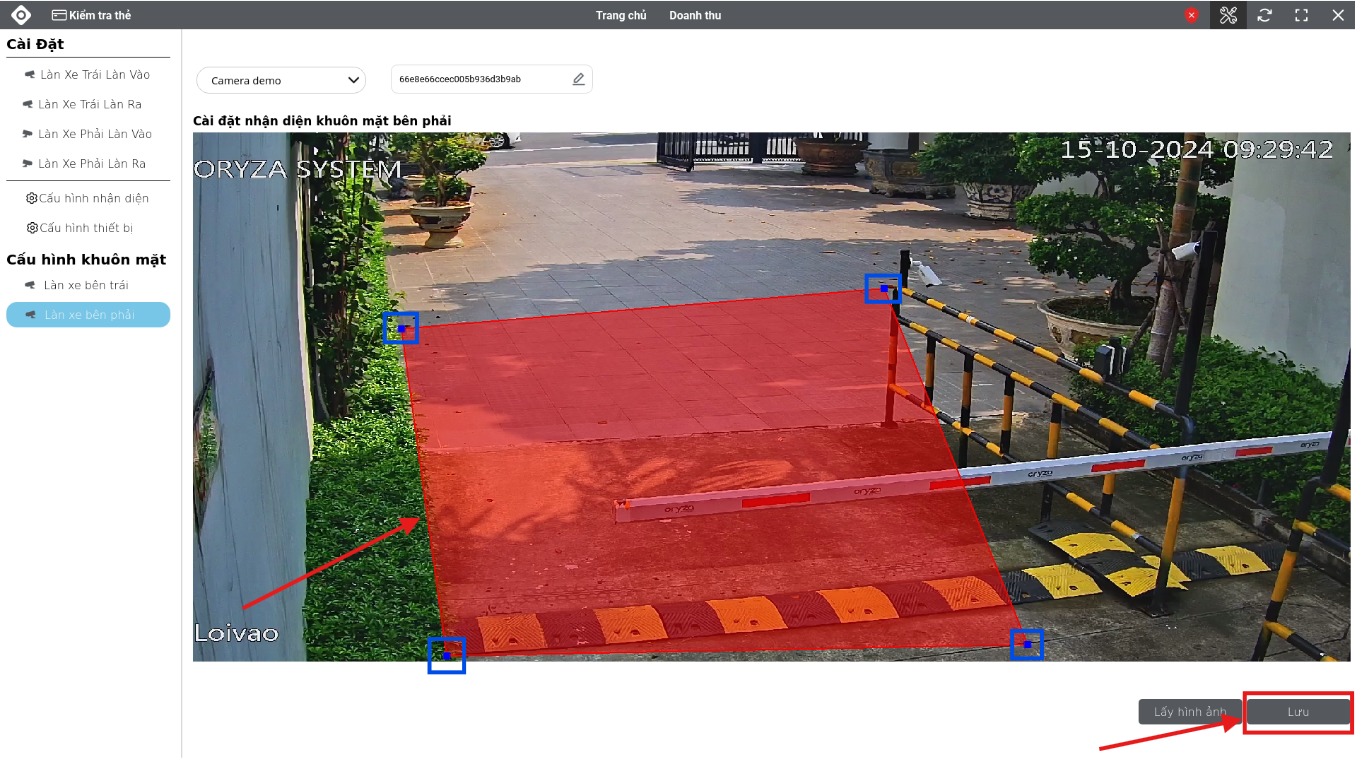Click the top-left corner handle of red zone
The image size is (1355, 761).
click(x=401, y=327)
